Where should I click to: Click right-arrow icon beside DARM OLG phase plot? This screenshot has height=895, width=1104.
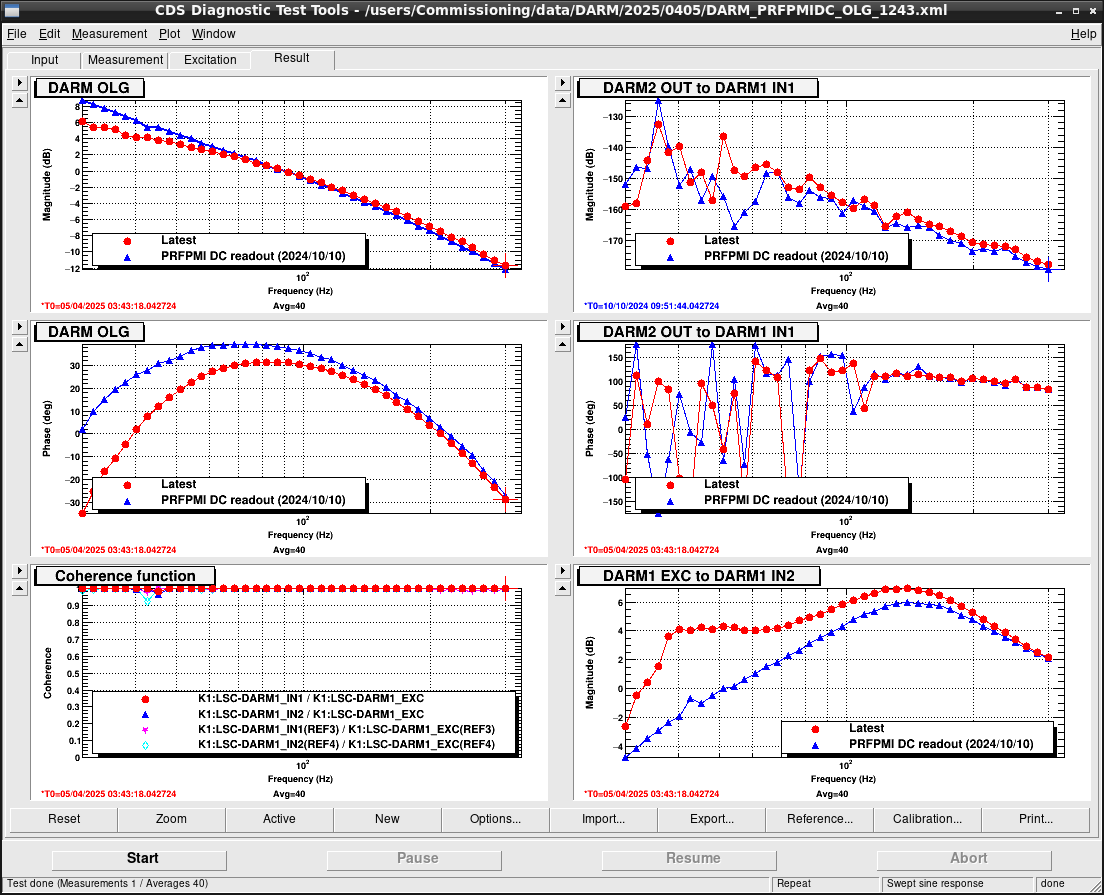pos(20,327)
